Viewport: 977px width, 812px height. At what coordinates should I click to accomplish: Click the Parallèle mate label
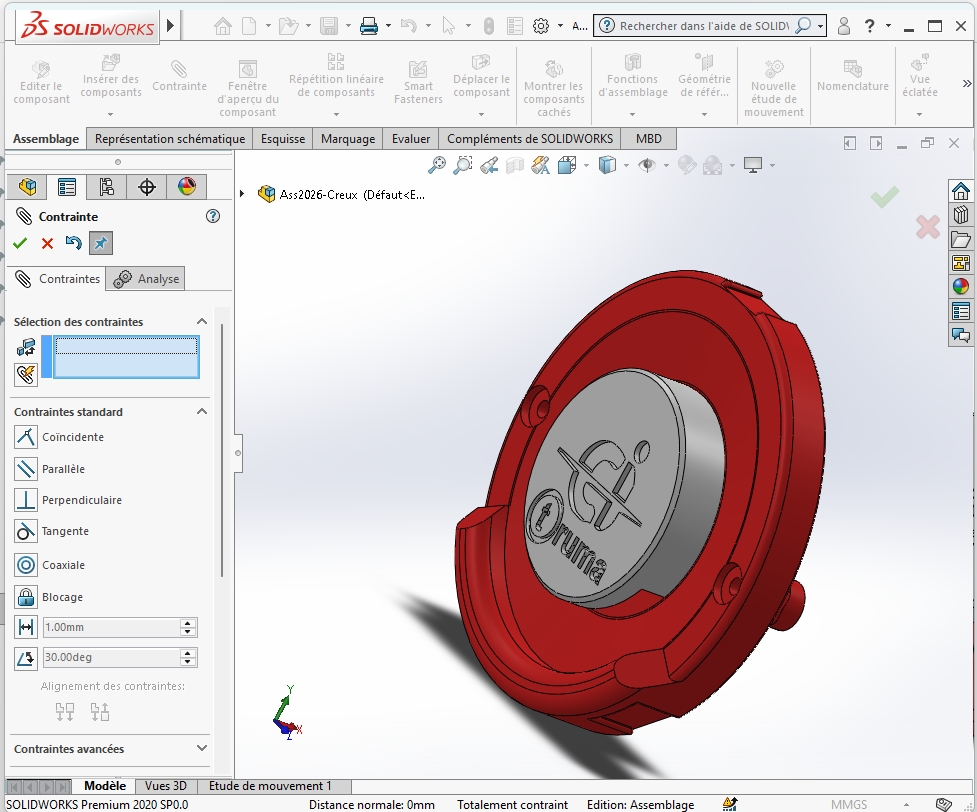coord(63,469)
